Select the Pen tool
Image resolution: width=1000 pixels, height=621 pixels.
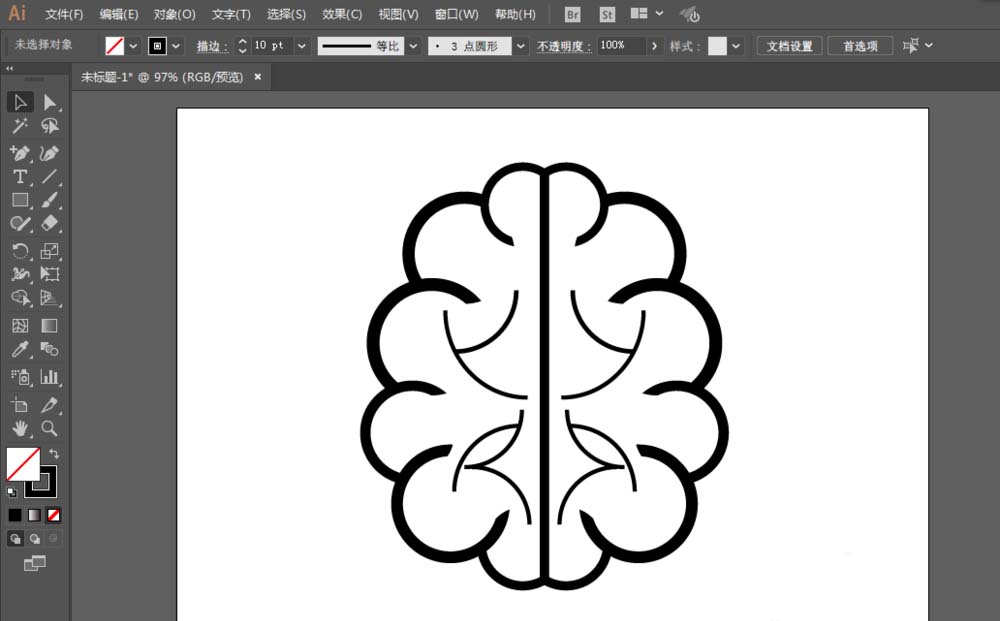coord(20,151)
